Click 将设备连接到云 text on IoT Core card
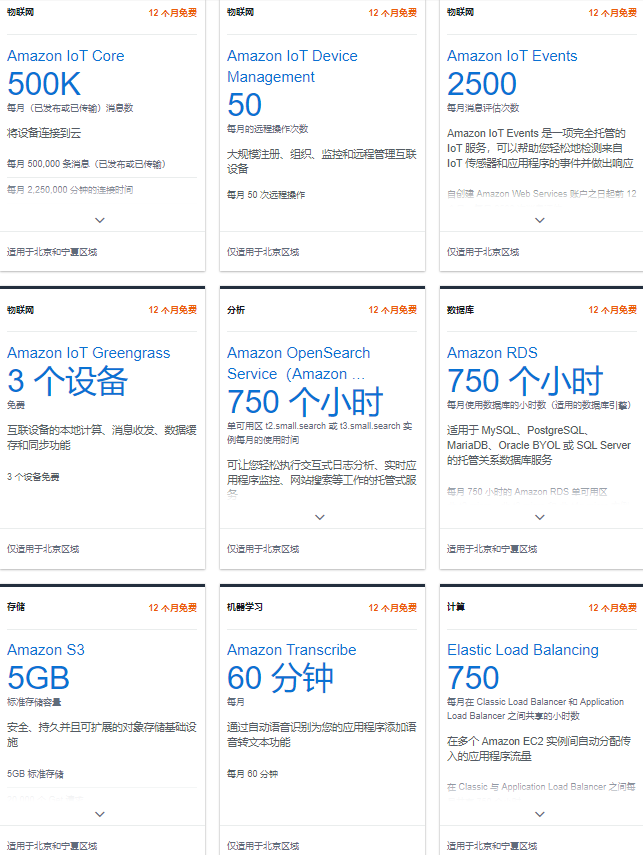Viewport: 643px width, 855px height. click(x=44, y=133)
